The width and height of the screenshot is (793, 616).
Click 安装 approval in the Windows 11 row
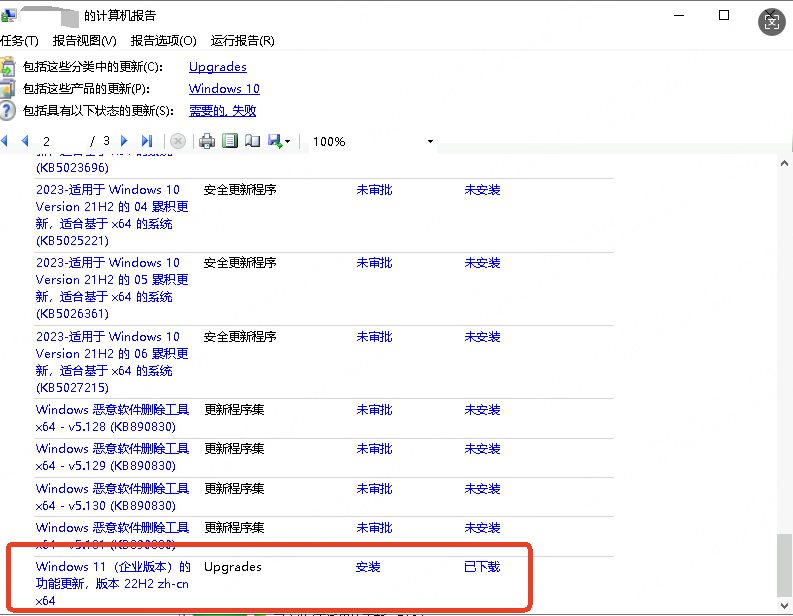[x=368, y=567]
